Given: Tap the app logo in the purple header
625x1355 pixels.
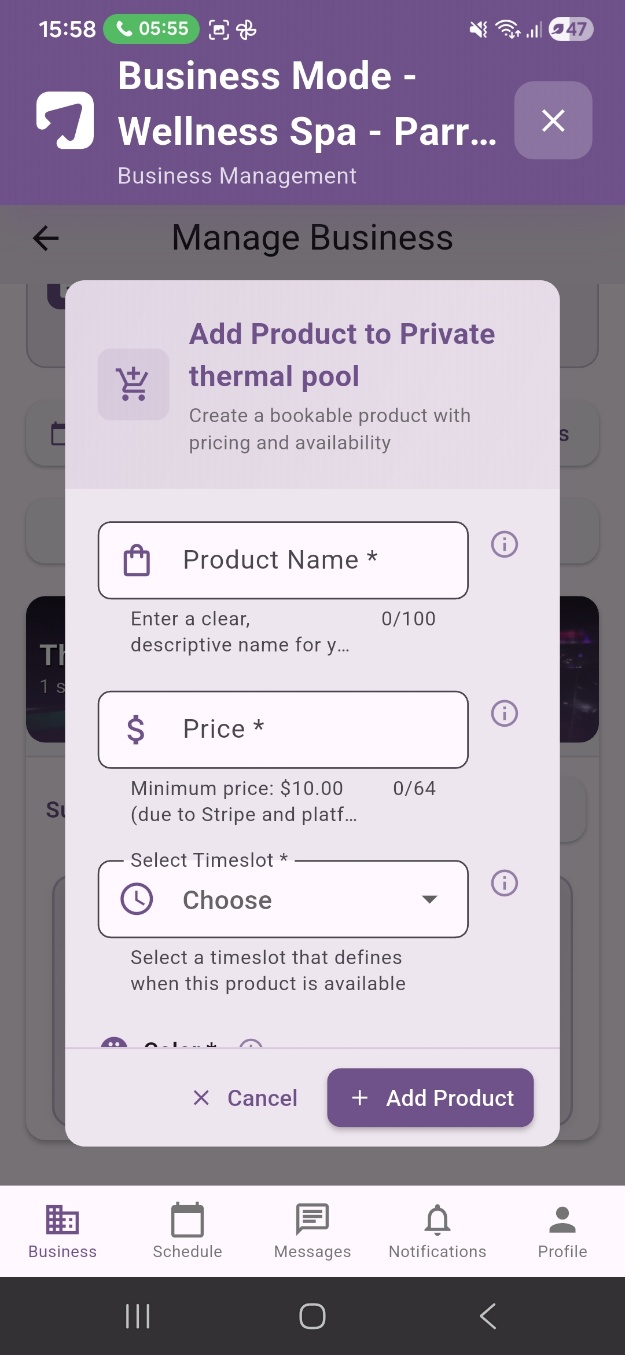Looking at the screenshot, I should tap(66, 121).
